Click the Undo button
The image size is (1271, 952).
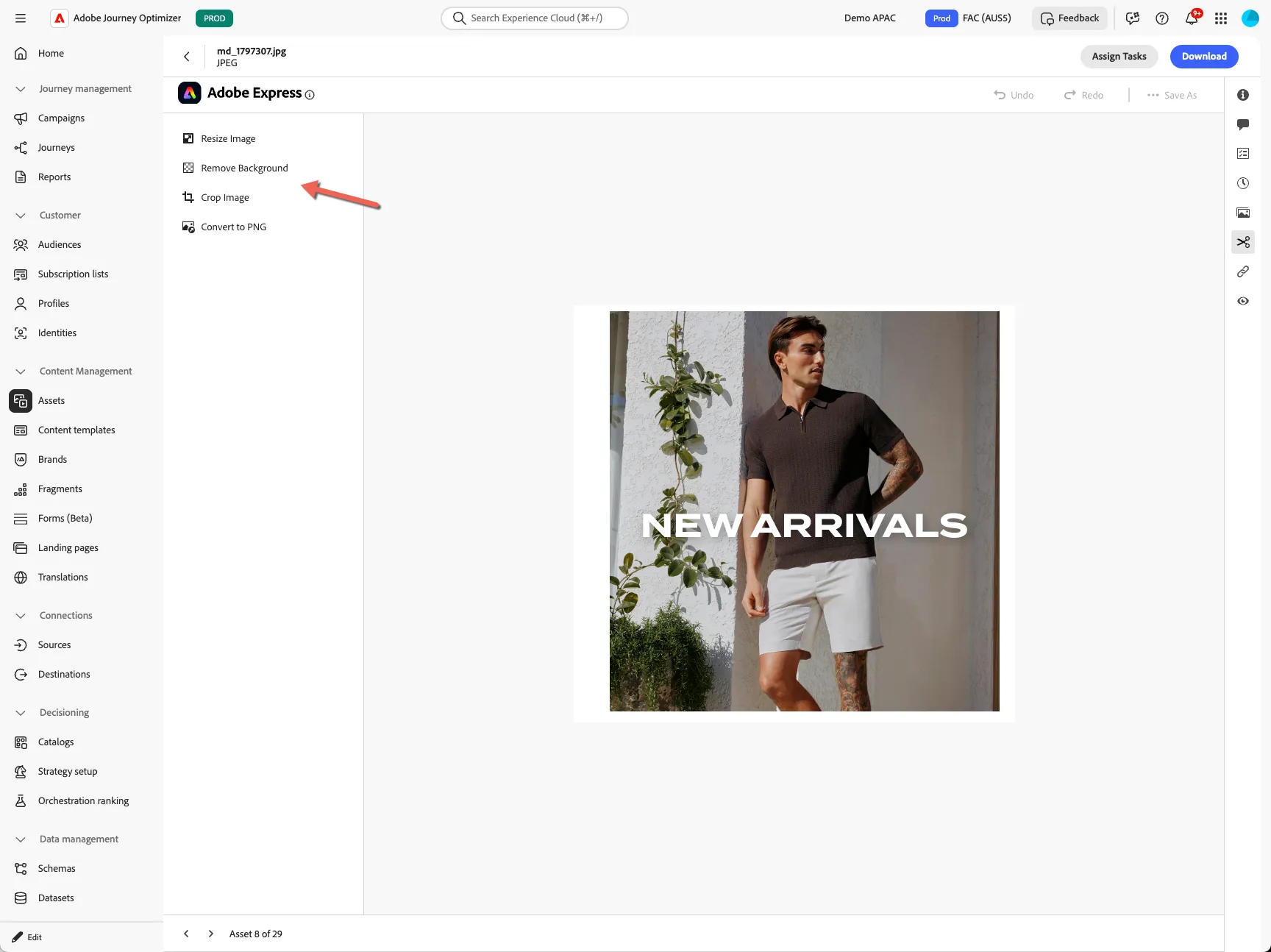coord(1014,95)
